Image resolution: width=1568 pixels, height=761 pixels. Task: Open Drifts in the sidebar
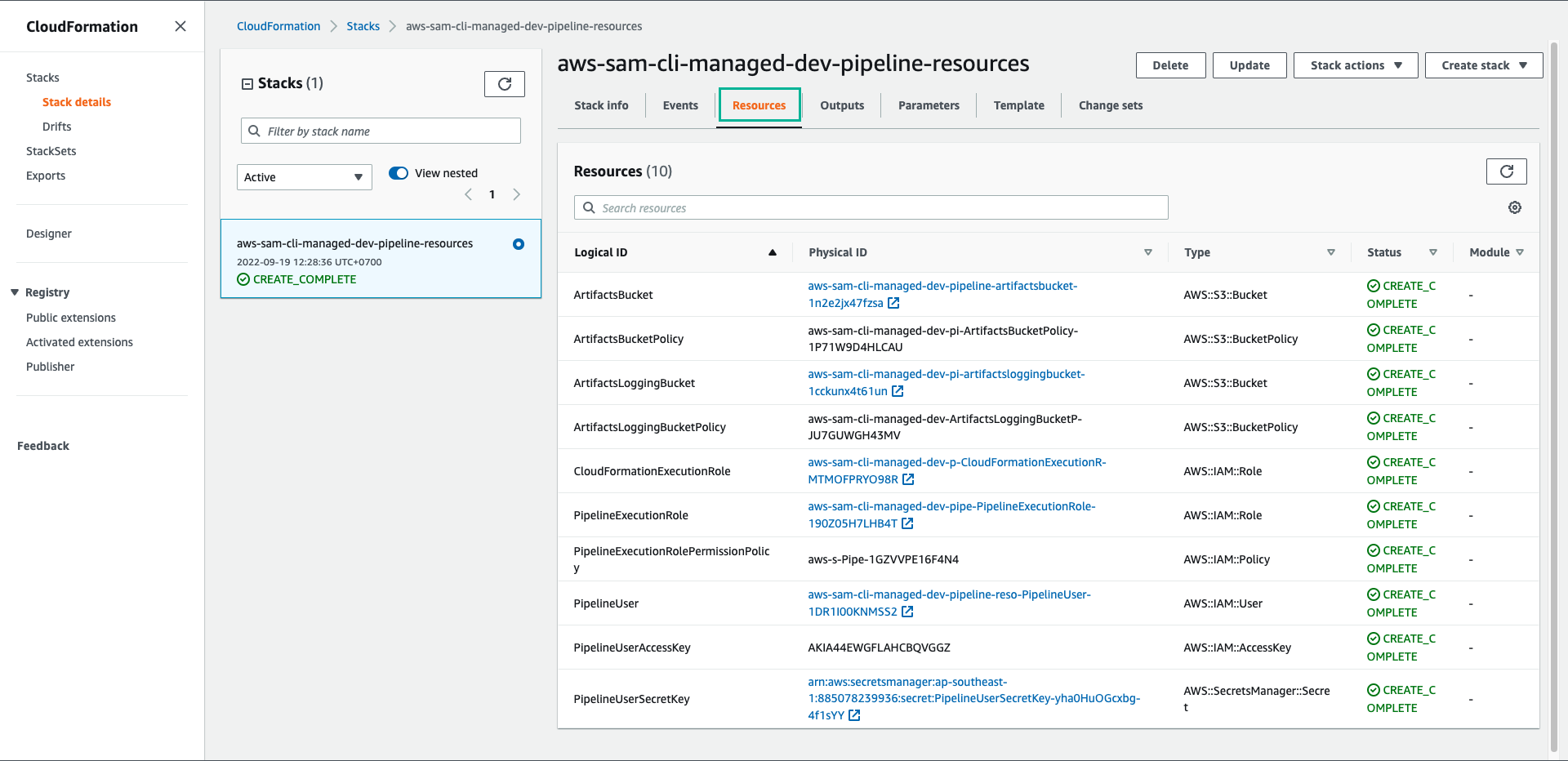pyautogui.click(x=57, y=127)
